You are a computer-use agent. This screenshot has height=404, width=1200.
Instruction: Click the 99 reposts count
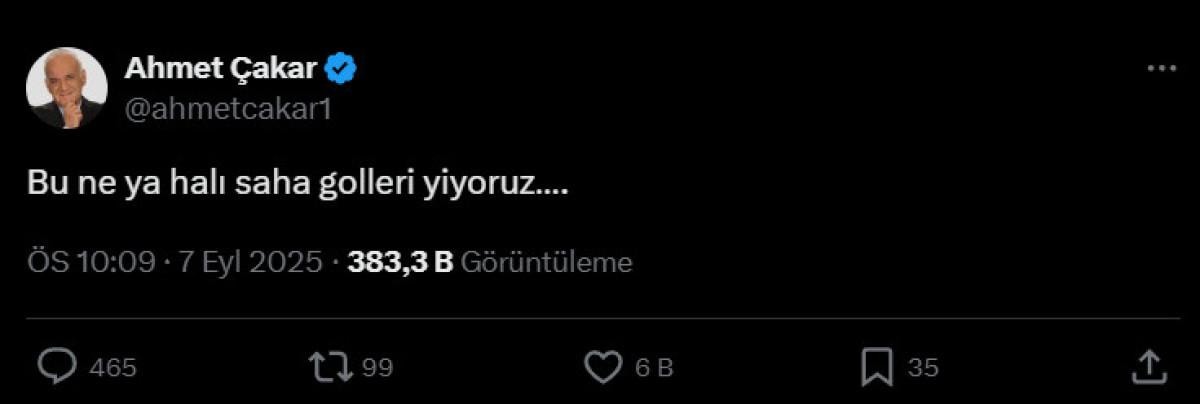[x=377, y=369]
